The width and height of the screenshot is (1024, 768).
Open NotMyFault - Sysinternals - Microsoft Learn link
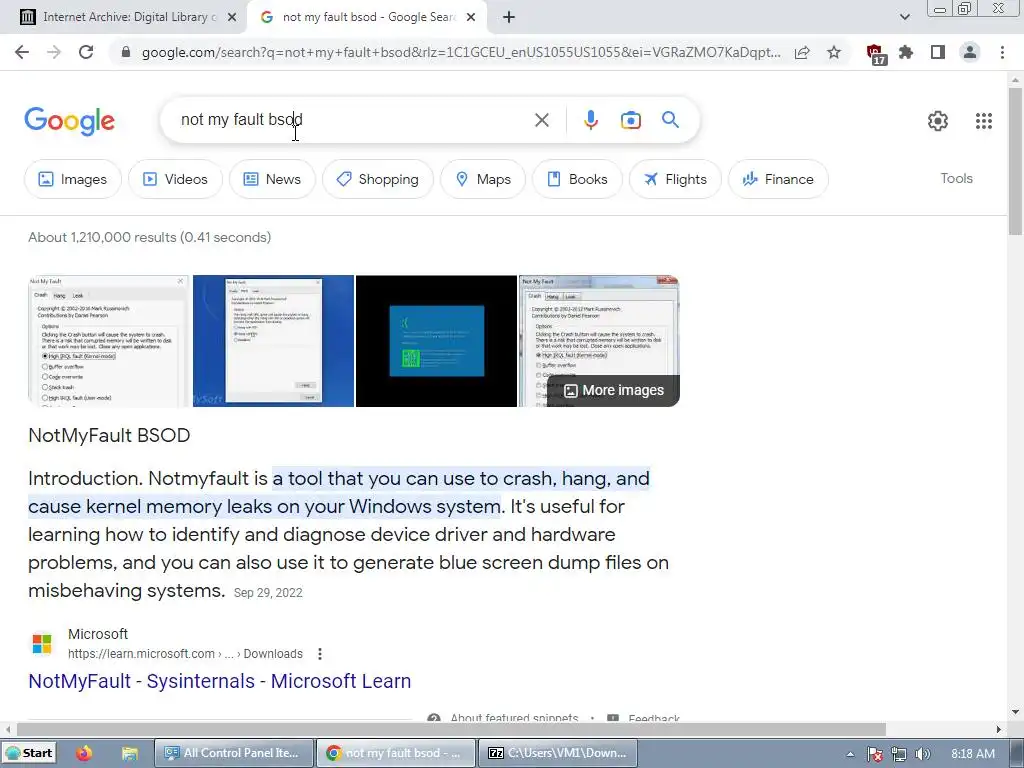(x=219, y=680)
